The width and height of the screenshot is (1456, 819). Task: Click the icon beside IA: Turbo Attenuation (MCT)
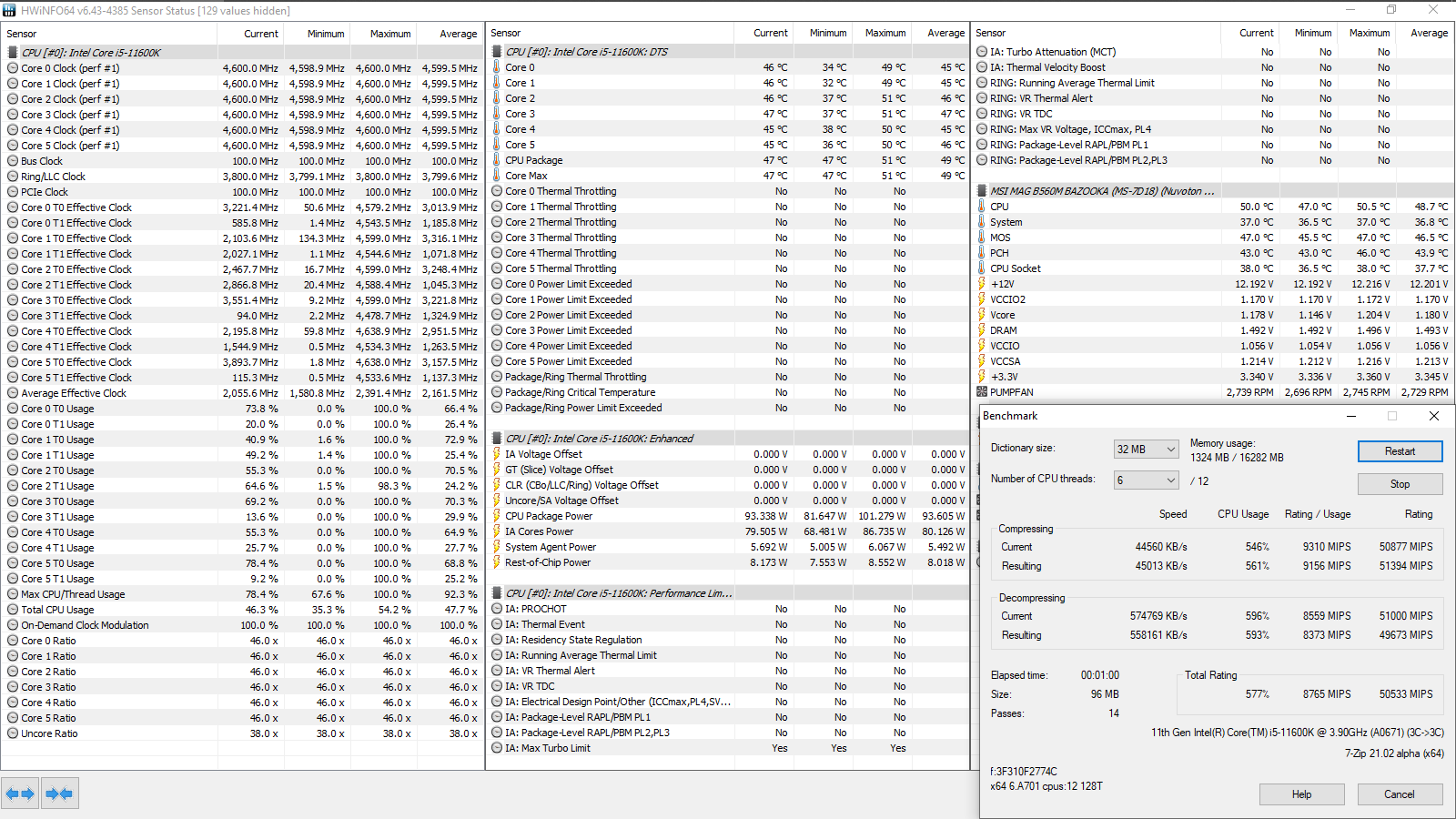pyautogui.click(x=982, y=52)
